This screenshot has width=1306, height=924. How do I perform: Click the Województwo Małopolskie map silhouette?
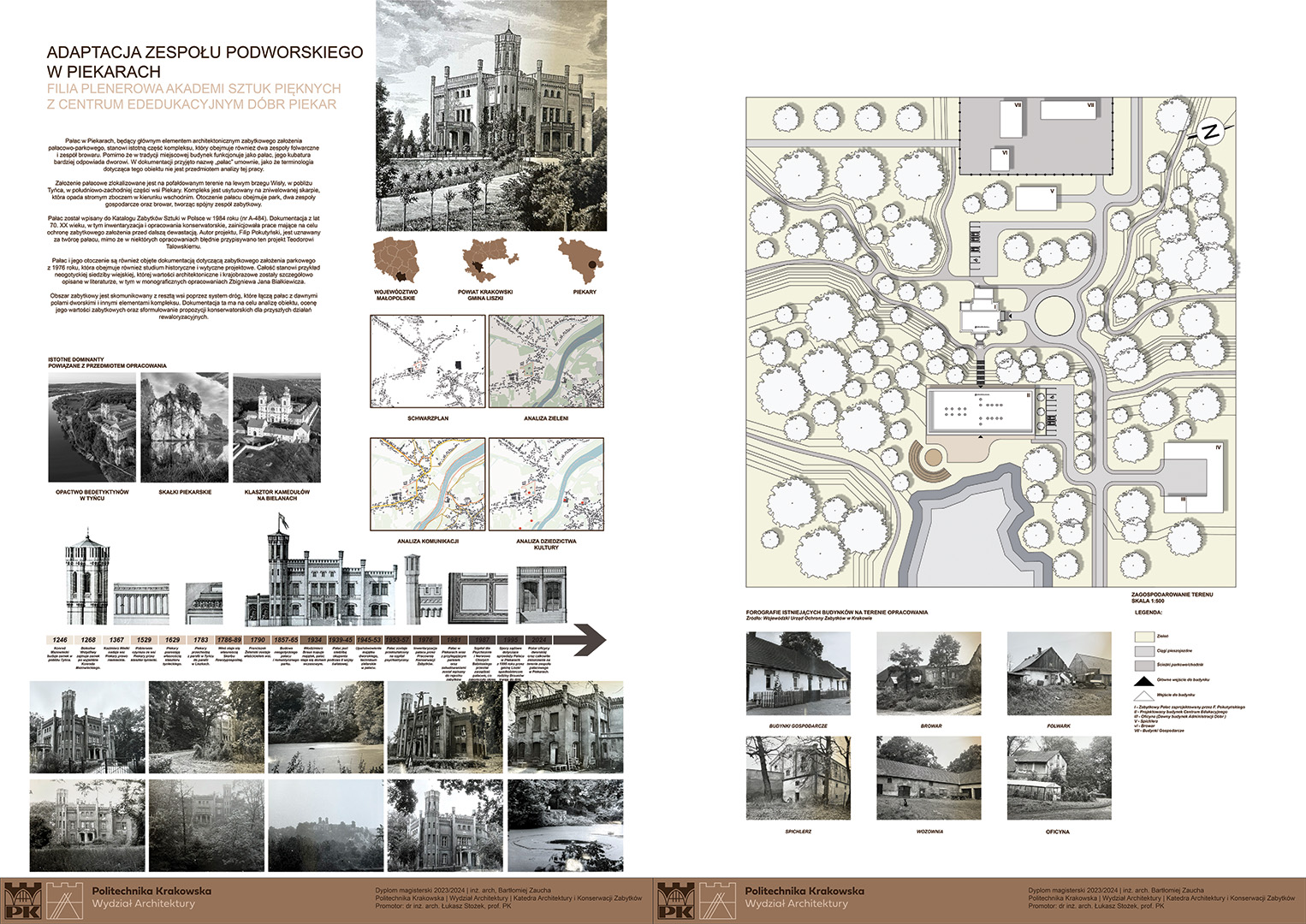tap(397, 261)
